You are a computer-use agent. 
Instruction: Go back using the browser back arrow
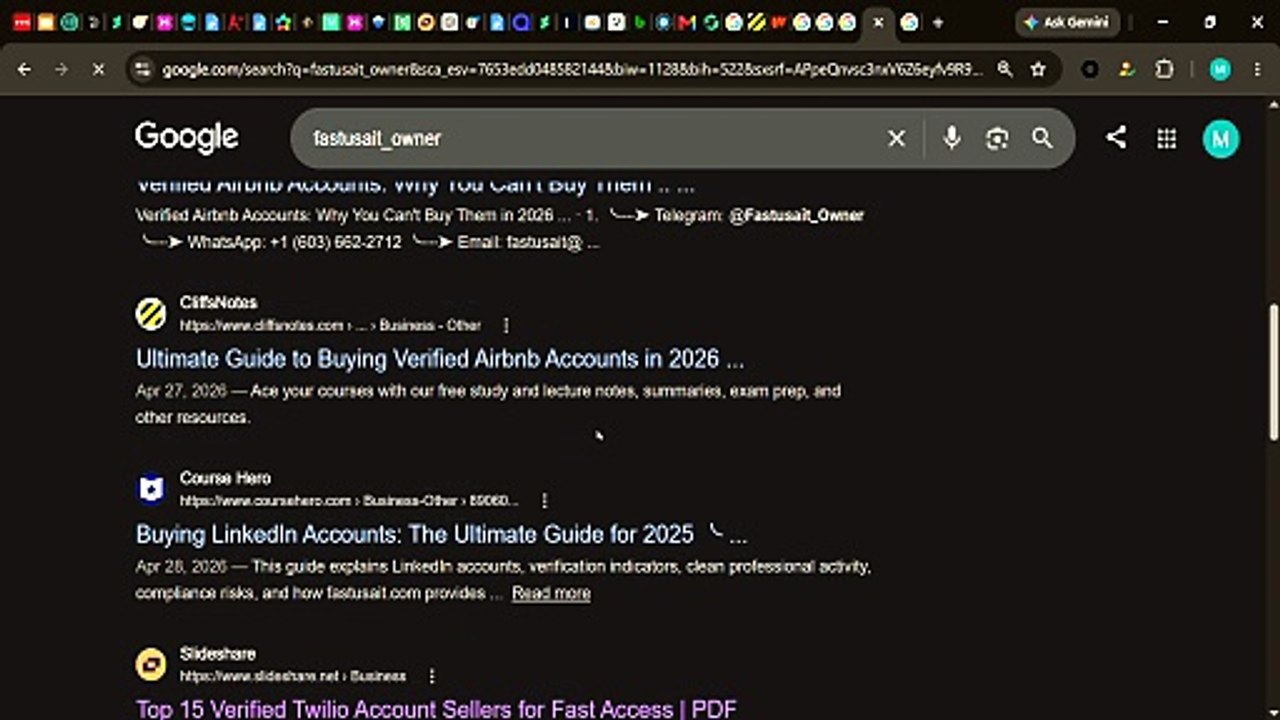pos(24,69)
